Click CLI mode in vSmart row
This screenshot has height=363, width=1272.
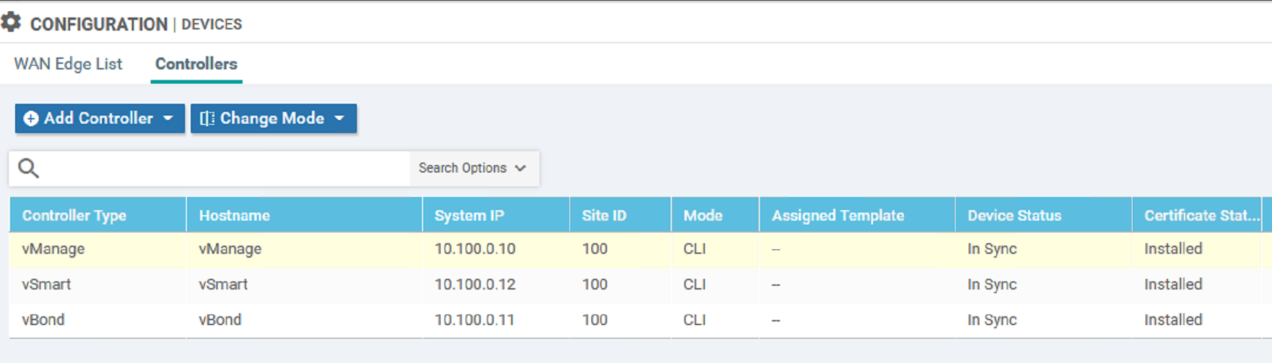[695, 285]
